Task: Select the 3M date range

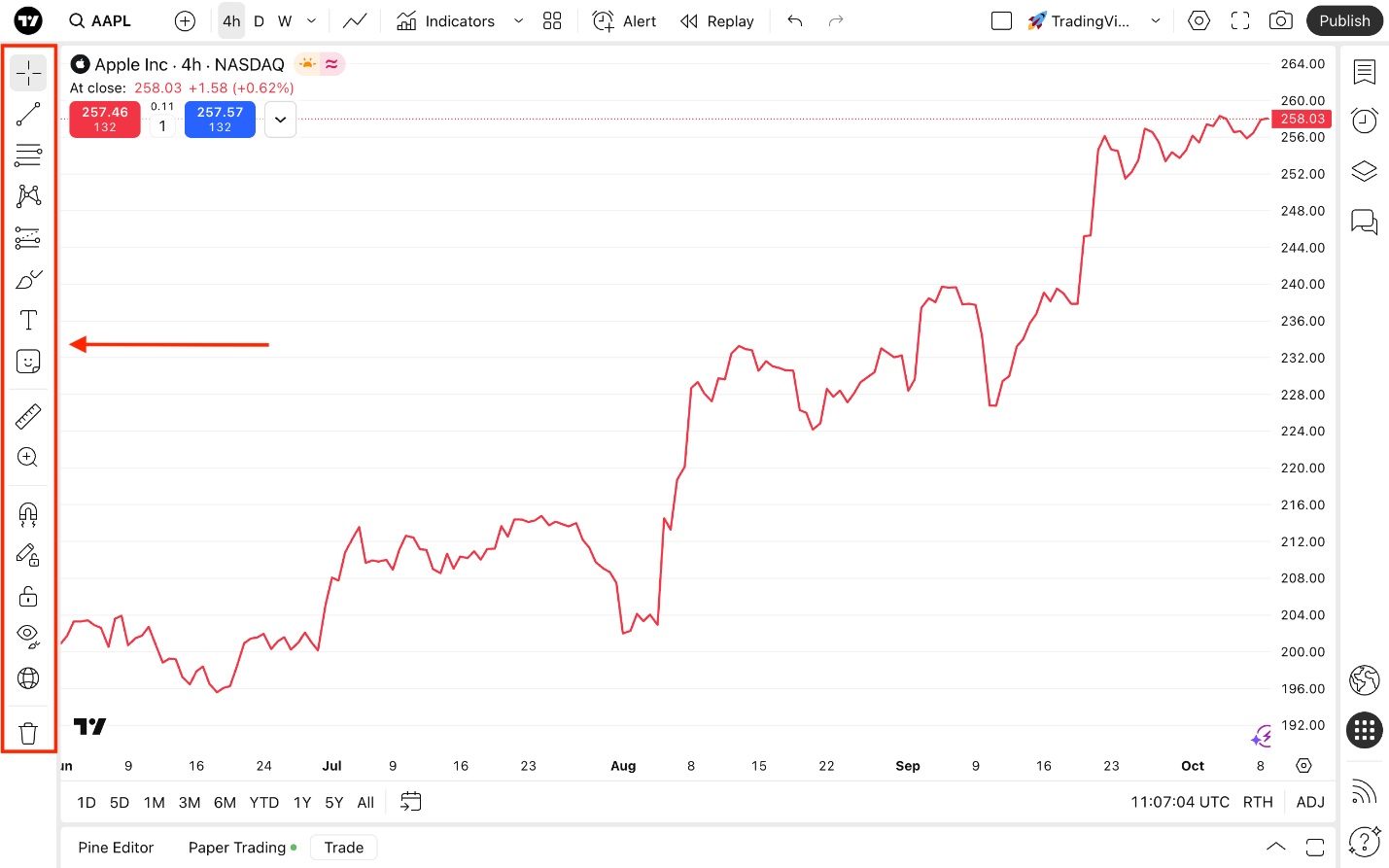Action: [190, 802]
